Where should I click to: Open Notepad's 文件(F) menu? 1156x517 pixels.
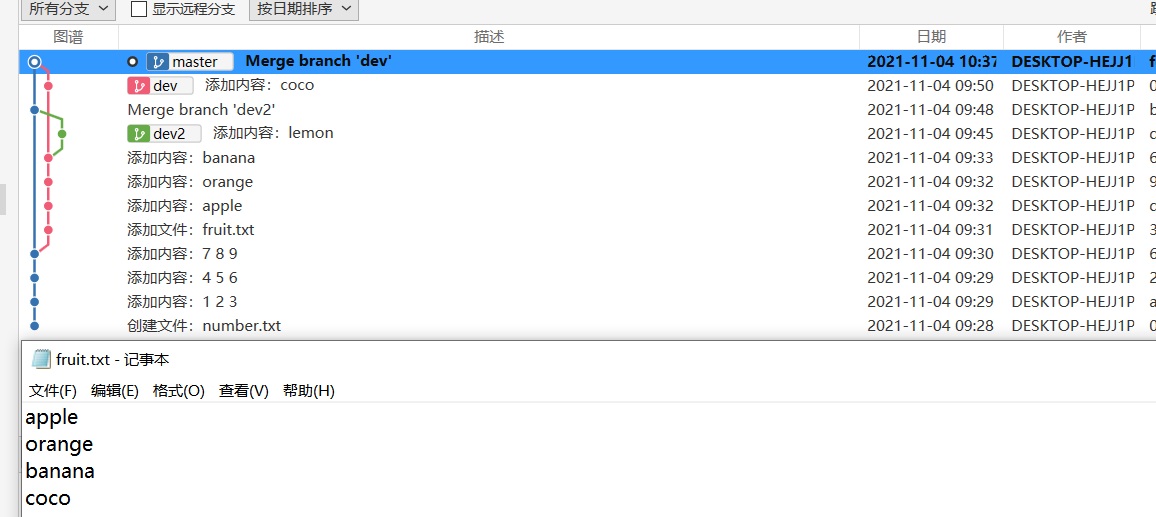pyautogui.click(x=52, y=391)
